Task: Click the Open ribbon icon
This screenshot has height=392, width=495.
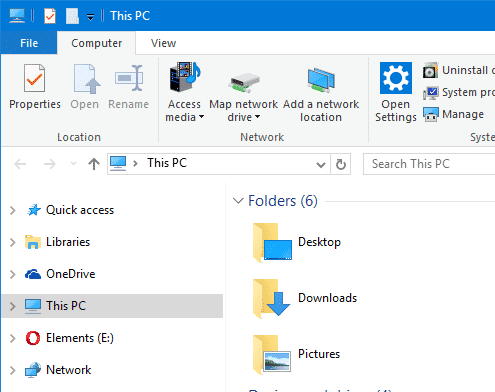Action: click(x=86, y=79)
